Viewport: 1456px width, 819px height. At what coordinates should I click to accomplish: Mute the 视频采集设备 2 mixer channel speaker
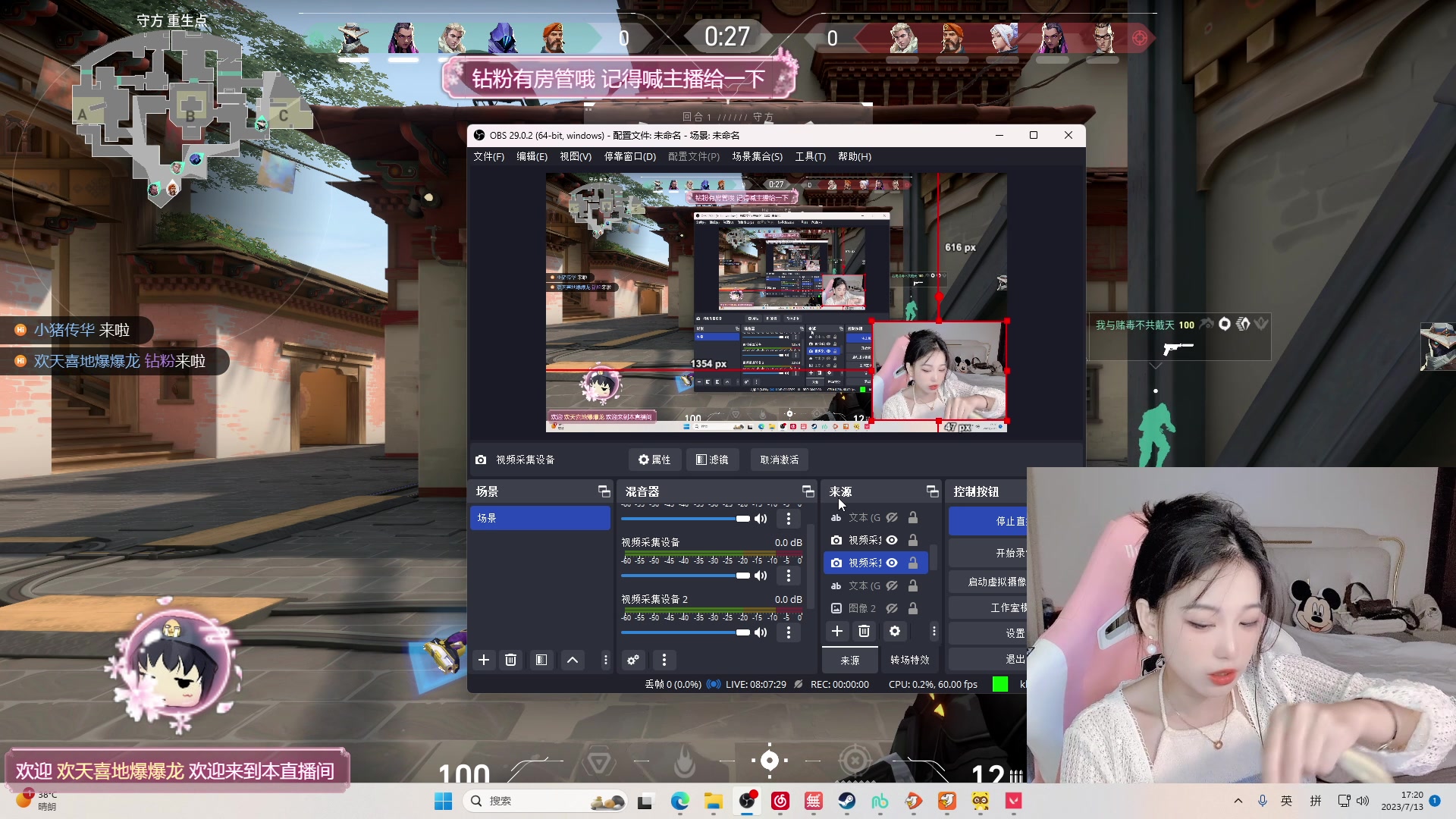point(761,632)
